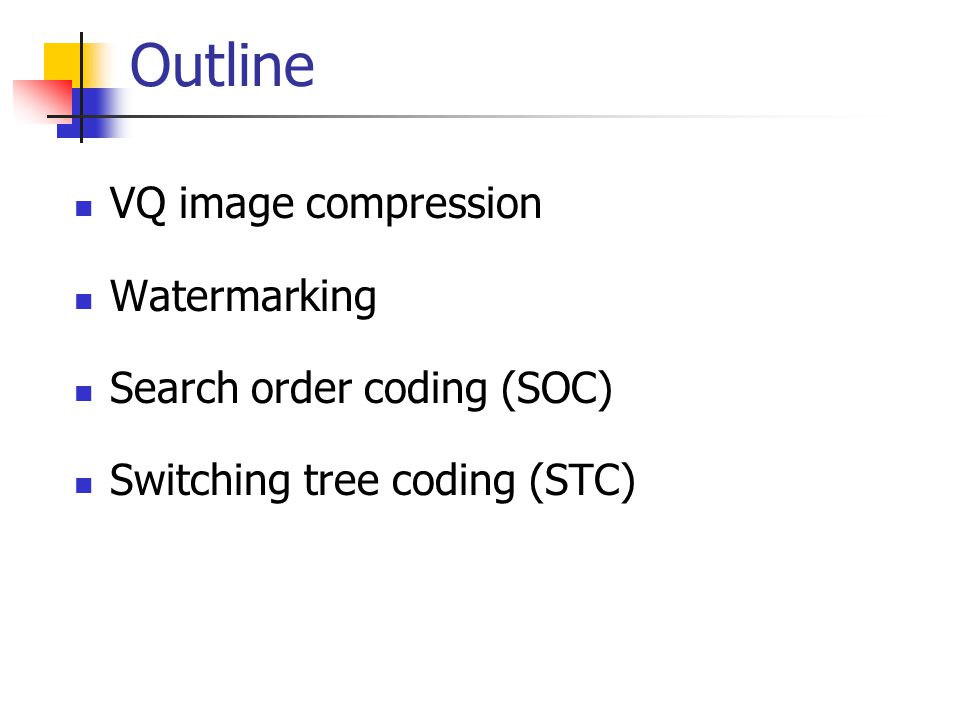Viewport: 960px width, 720px height.
Task: Click blue bullet beside Watermarking
Action: (x=84, y=301)
